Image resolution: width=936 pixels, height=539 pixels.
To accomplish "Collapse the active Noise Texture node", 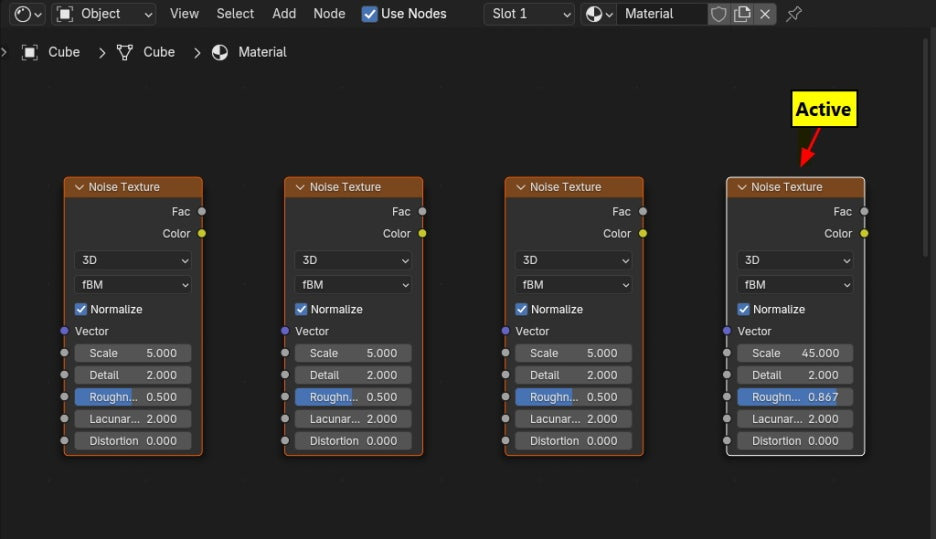I will (x=741, y=187).
